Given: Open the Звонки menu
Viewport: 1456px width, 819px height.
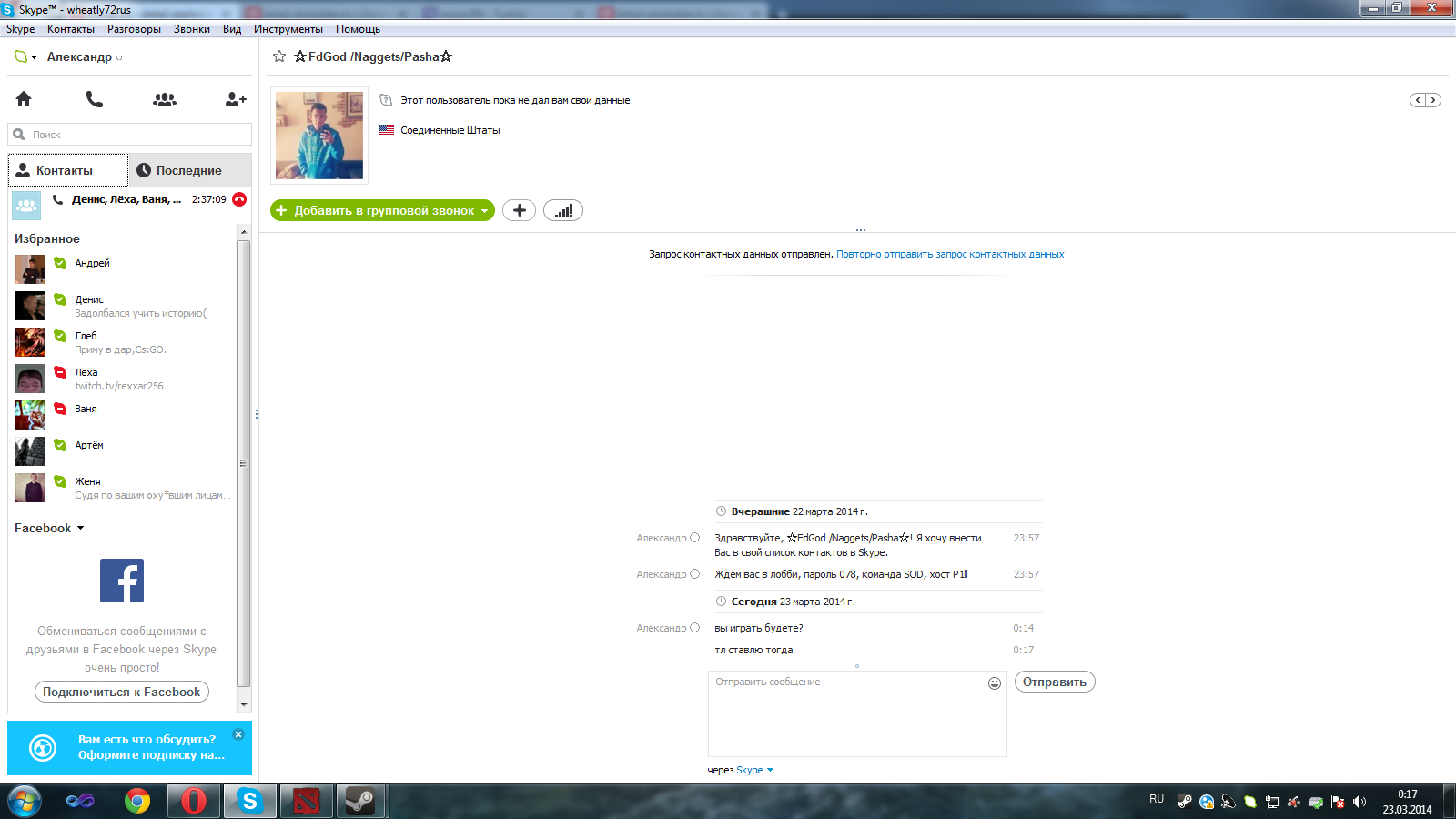Looking at the screenshot, I should click(192, 29).
